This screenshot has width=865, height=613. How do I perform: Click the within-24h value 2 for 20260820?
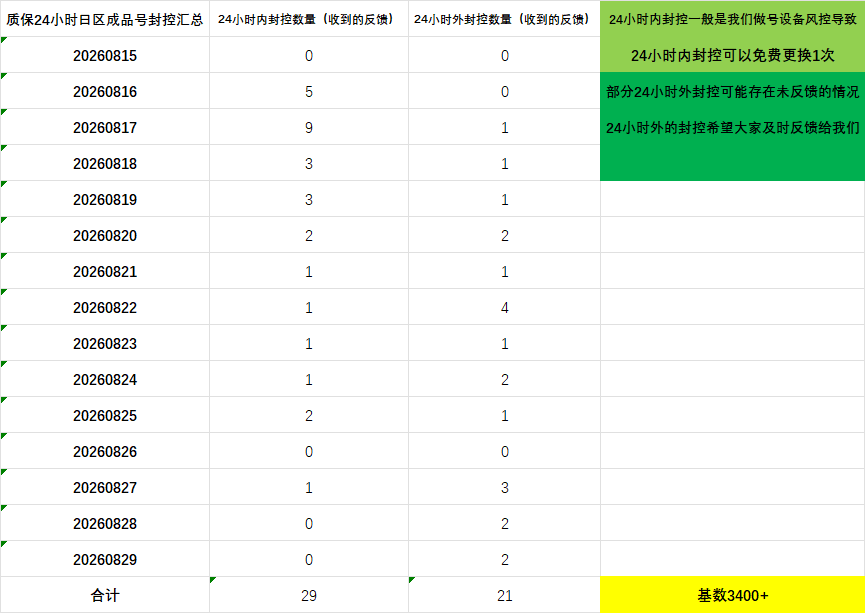309,235
